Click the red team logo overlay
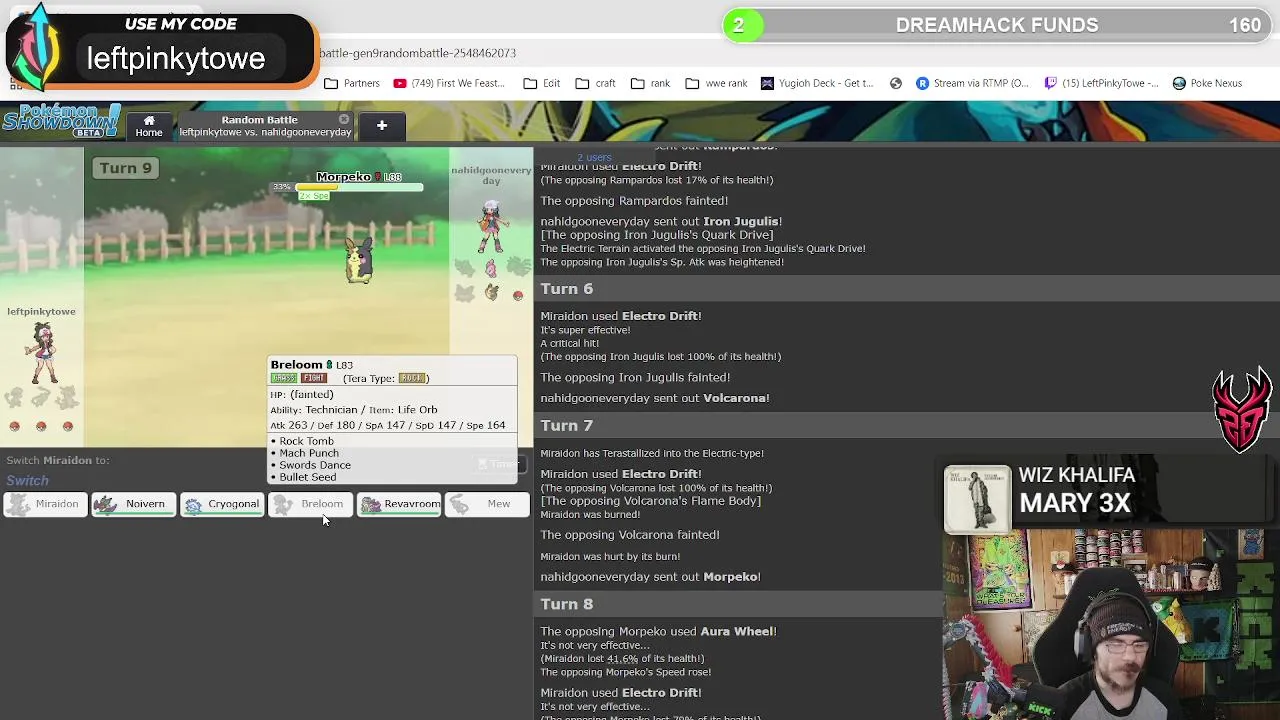Viewport: 1280px width, 720px height. (1242, 411)
